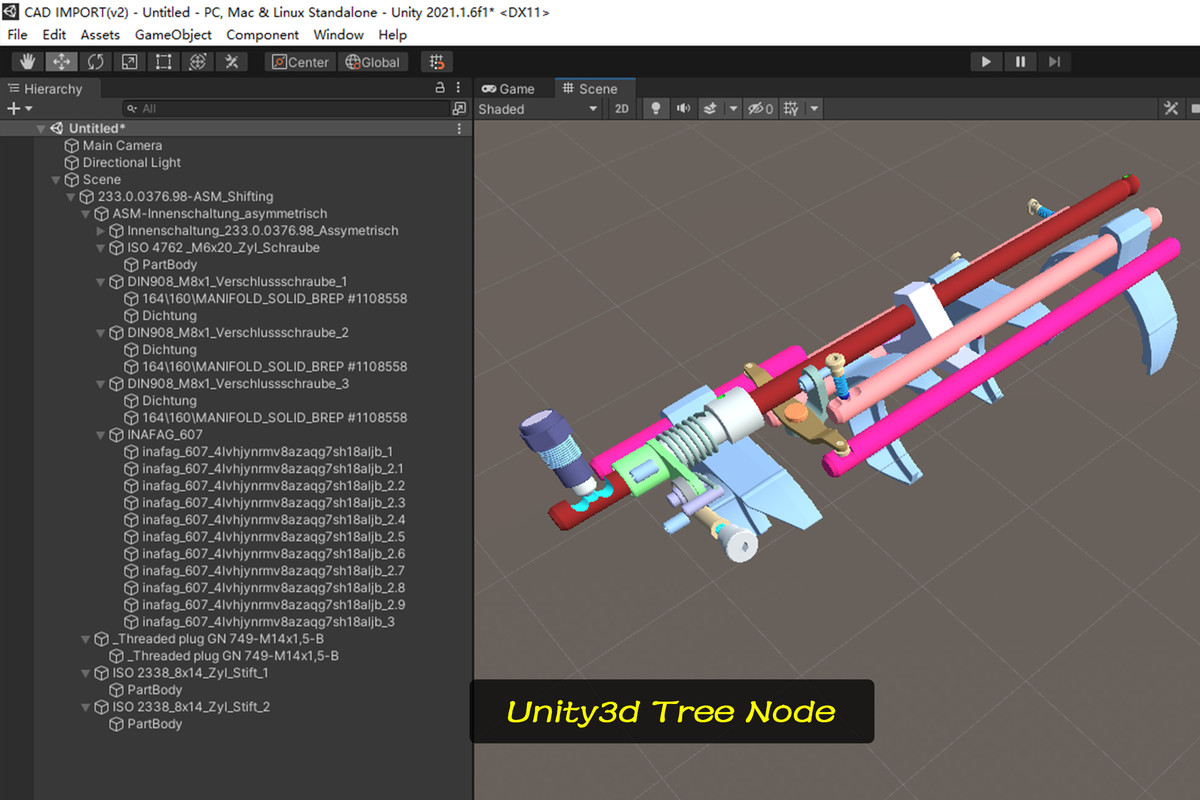The height and width of the screenshot is (800, 1200).
Task: Open the Window menu
Action: pyautogui.click(x=338, y=34)
